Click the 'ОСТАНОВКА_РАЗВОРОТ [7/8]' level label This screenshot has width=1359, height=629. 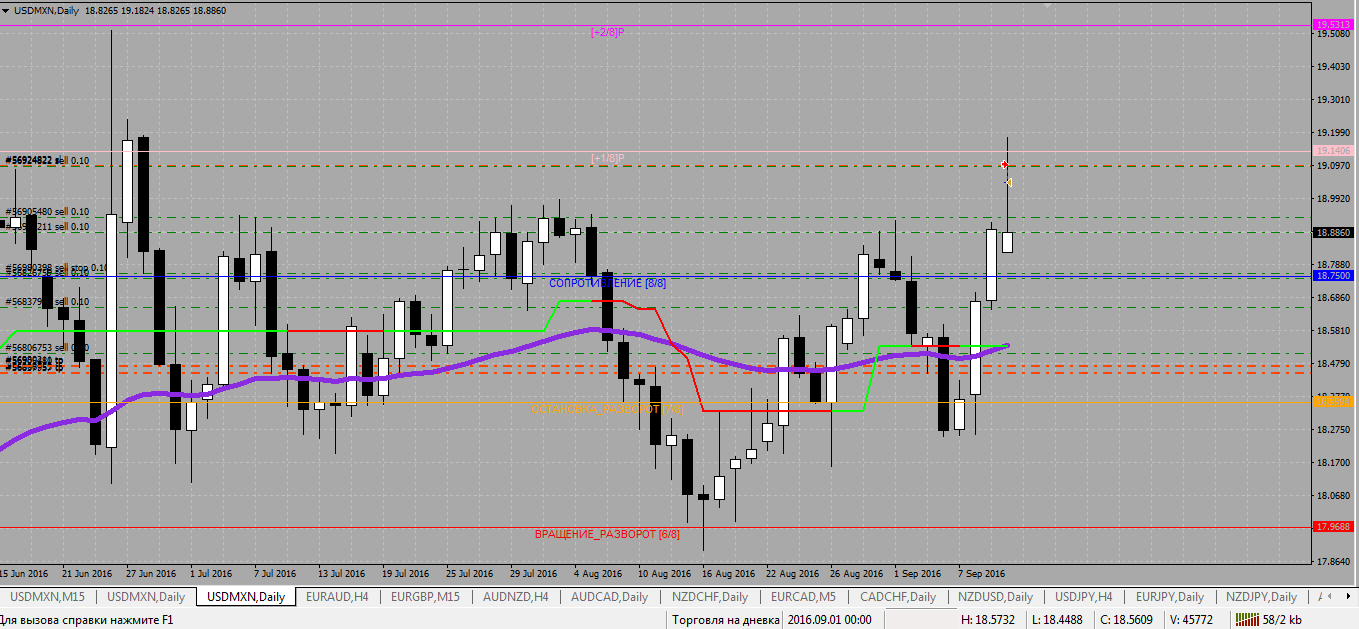coord(606,409)
